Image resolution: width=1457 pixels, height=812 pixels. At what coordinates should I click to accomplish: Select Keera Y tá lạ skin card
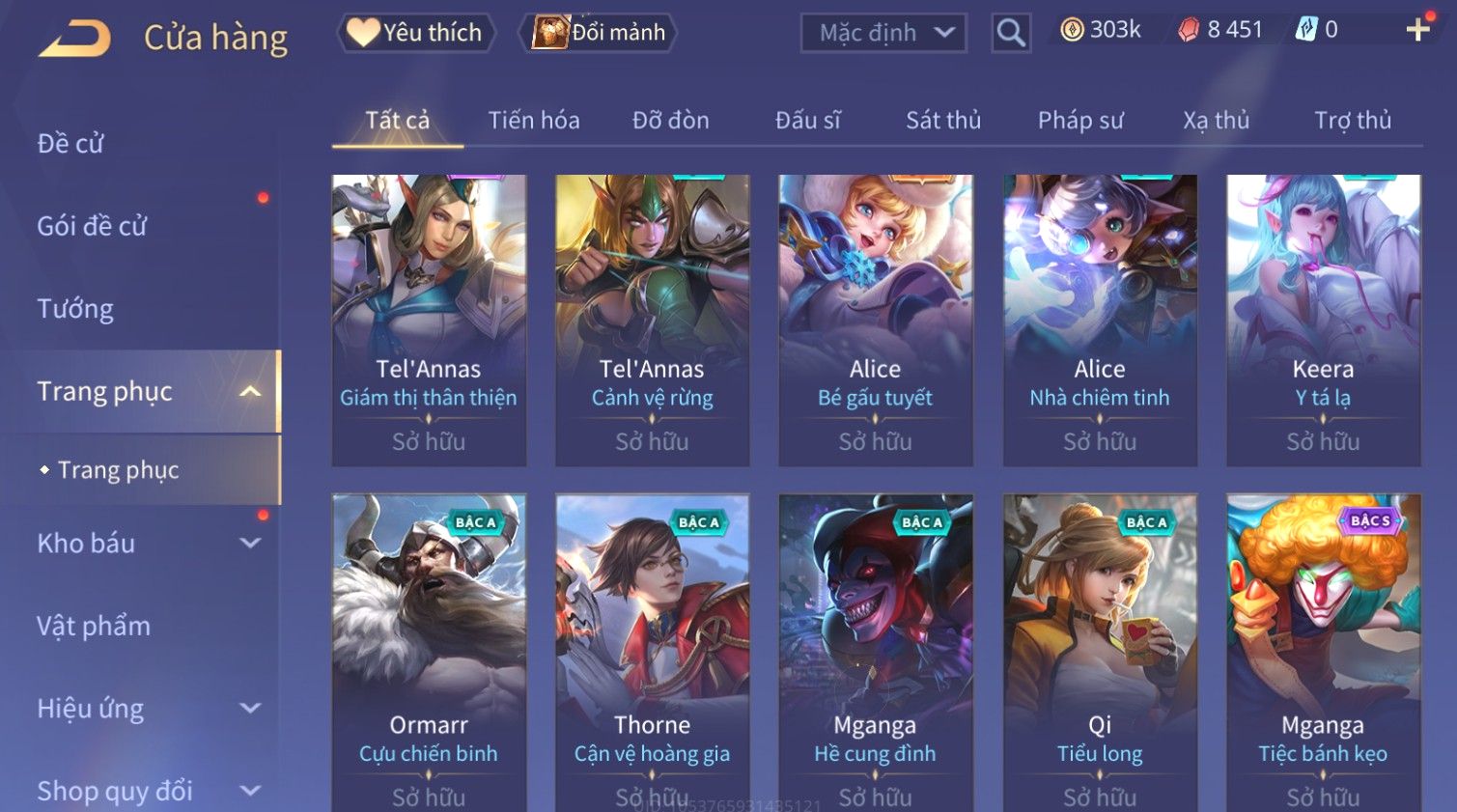pos(1323,321)
